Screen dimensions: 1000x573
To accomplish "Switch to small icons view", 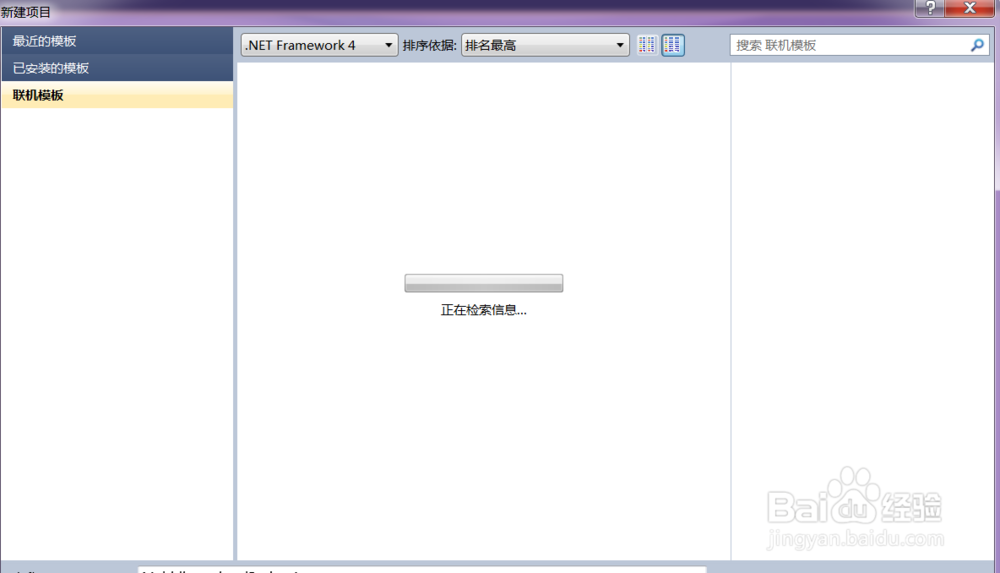I will pyautogui.click(x=647, y=45).
